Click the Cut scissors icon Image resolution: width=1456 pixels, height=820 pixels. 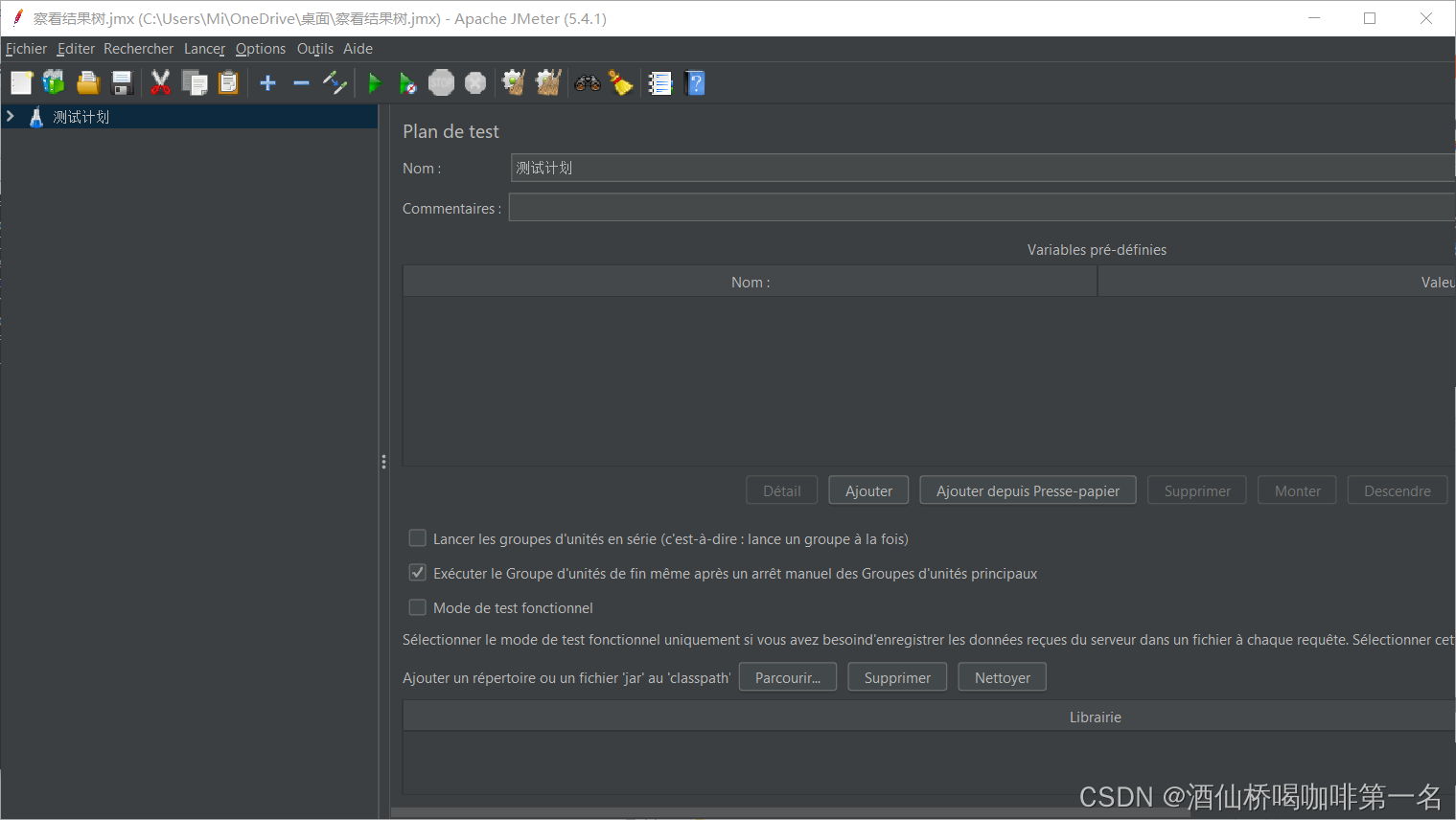[x=160, y=83]
